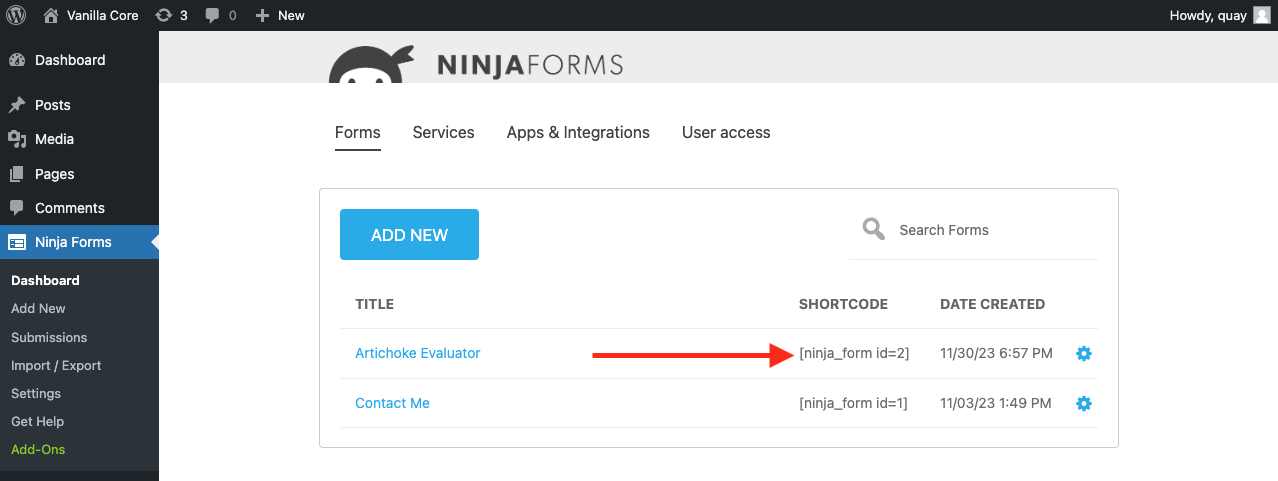1278x481 pixels.
Task: Sort forms by TITLE column
Action: pyautogui.click(x=375, y=304)
